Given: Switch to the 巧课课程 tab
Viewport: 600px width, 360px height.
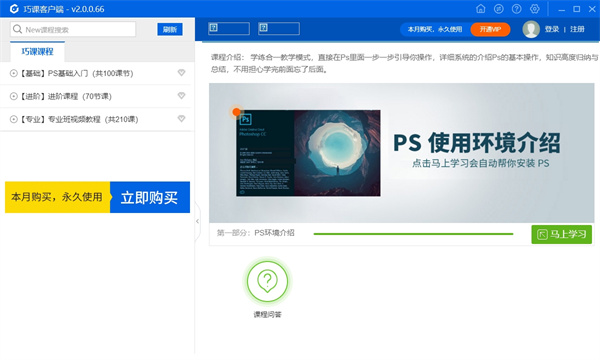Looking at the screenshot, I should pos(38,51).
